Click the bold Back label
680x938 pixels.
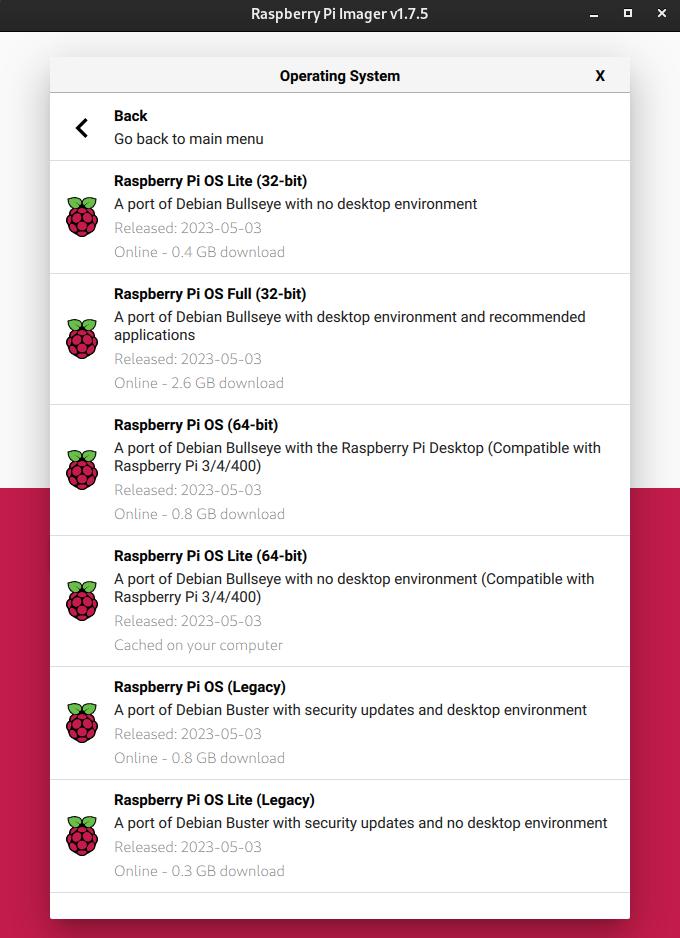click(x=131, y=116)
